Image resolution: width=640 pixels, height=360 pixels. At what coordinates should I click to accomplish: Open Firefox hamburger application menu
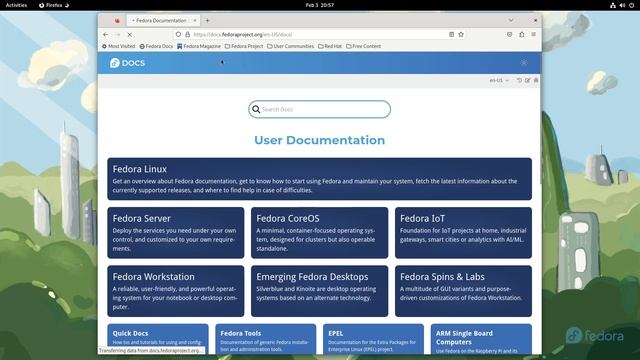coord(533,35)
